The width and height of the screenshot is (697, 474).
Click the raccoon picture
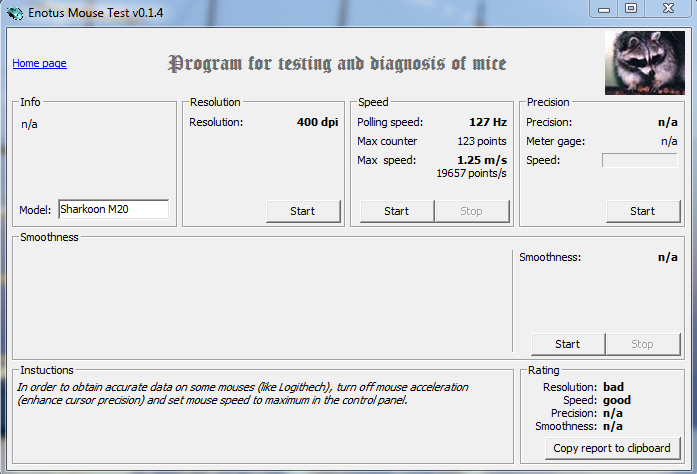coord(645,63)
